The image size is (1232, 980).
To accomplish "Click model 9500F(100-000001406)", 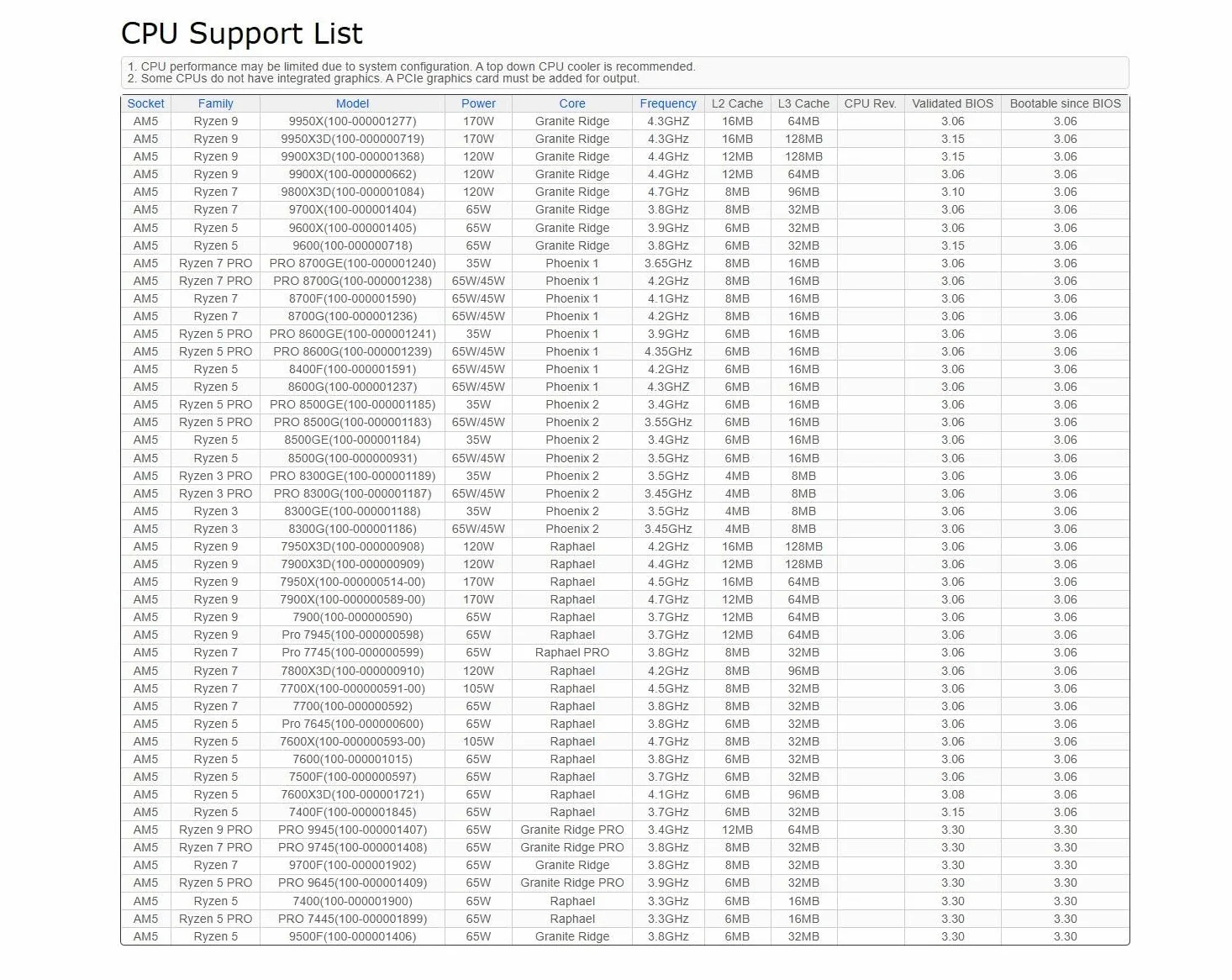I will coord(352,936).
